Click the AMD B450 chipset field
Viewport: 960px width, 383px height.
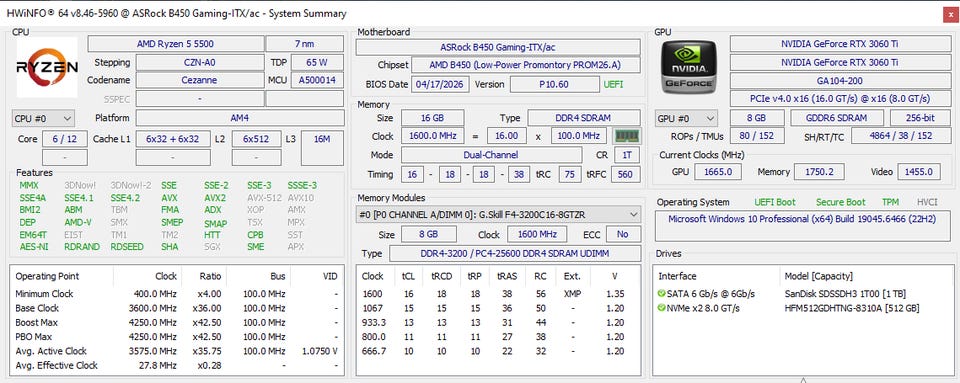click(526, 65)
